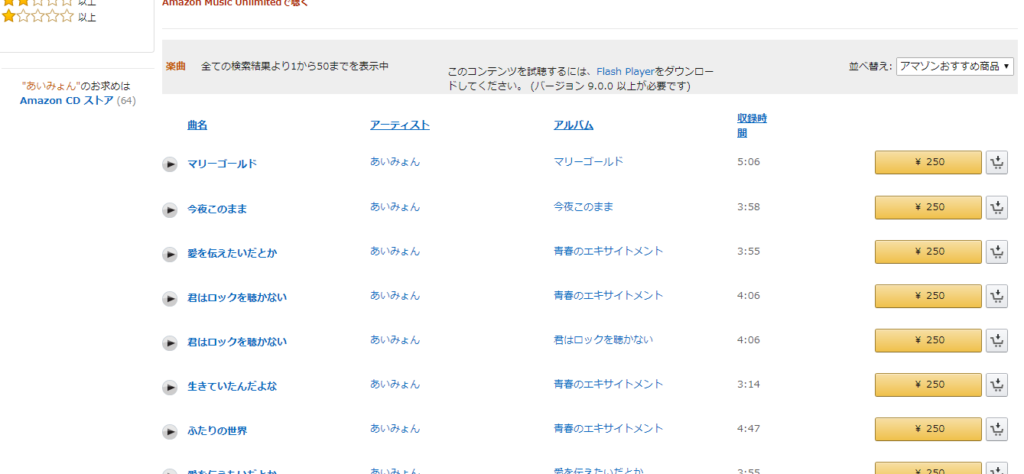This screenshot has height=474, width=1024.
Task: Open the Flash Player download link
Action: pos(625,72)
